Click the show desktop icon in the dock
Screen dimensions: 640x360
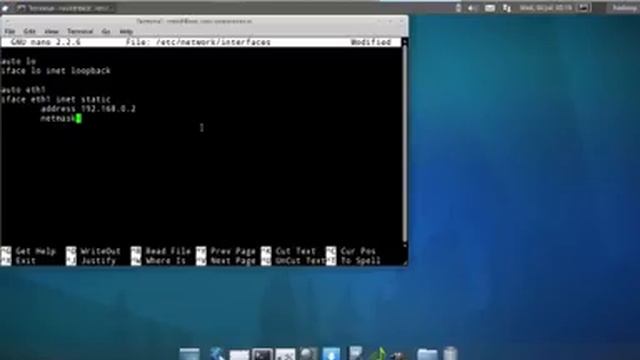pyautogui.click(x=190, y=354)
